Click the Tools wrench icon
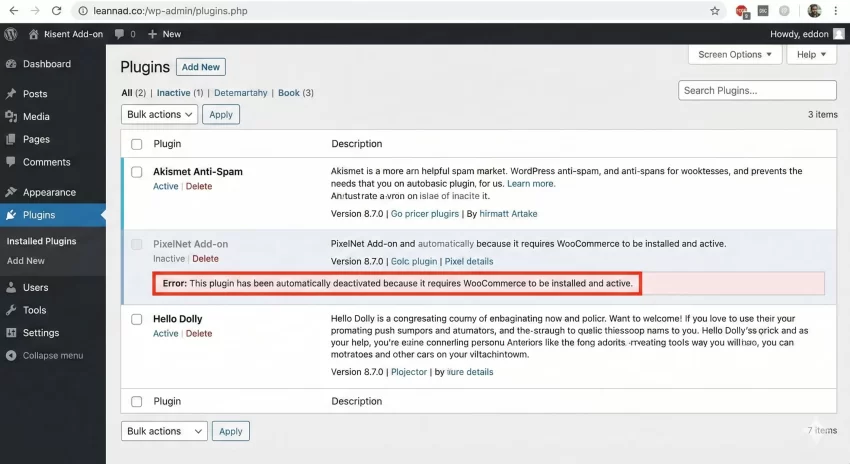Screen dimensions: 850x464 coord(11,310)
